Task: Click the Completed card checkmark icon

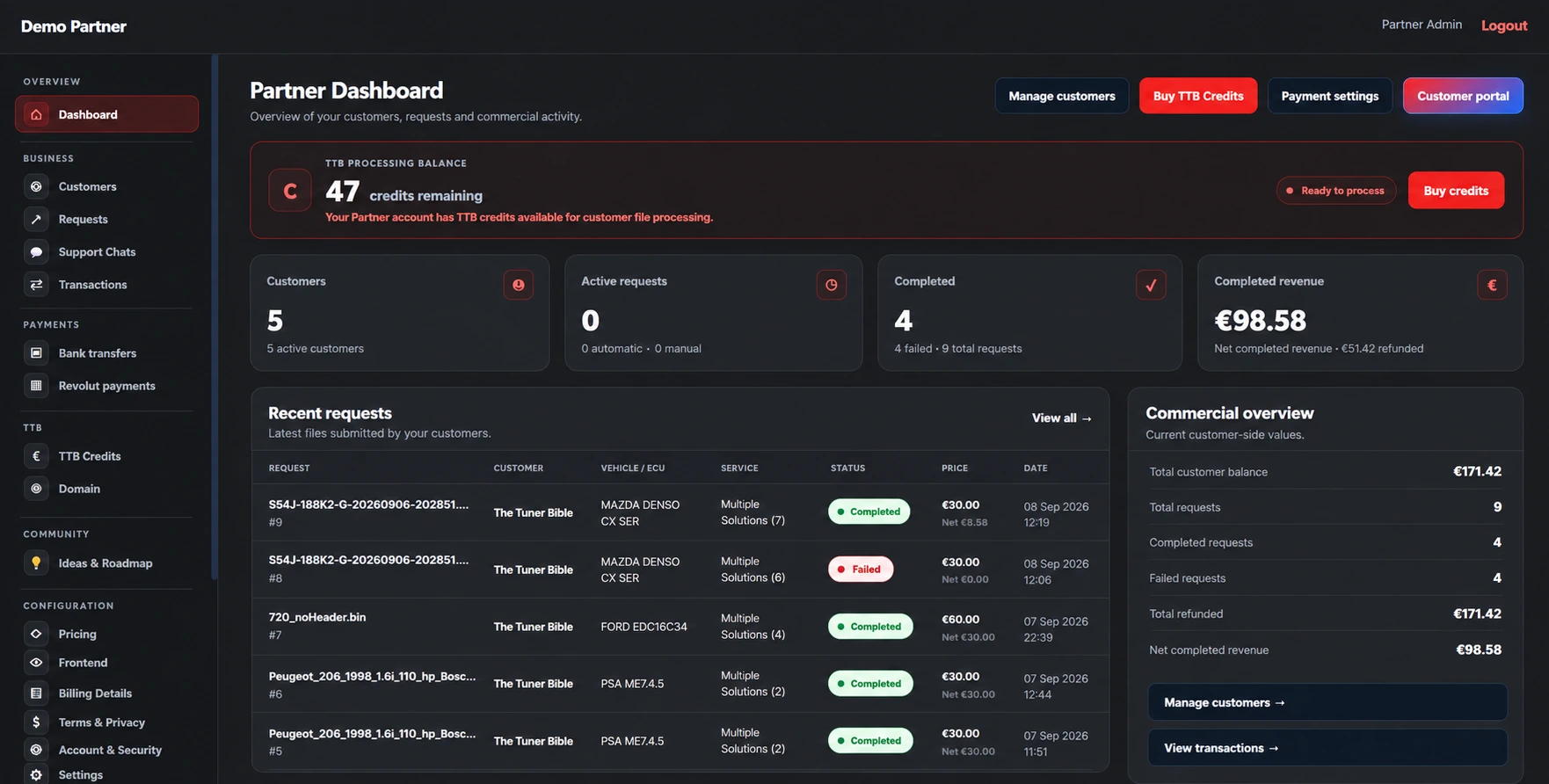Action: pos(1151,285)
